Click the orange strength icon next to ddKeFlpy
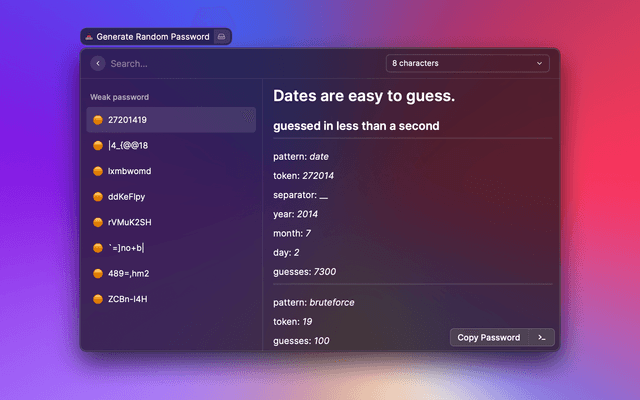Viewport: 640px width, 400px height. pos(97,197)
